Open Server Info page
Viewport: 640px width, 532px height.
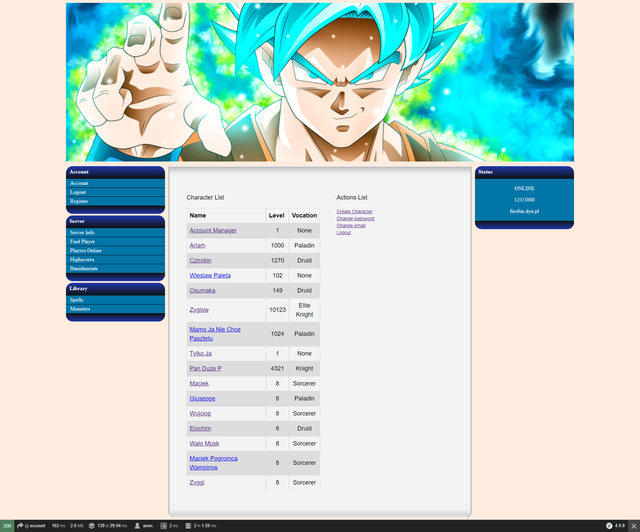82,232
